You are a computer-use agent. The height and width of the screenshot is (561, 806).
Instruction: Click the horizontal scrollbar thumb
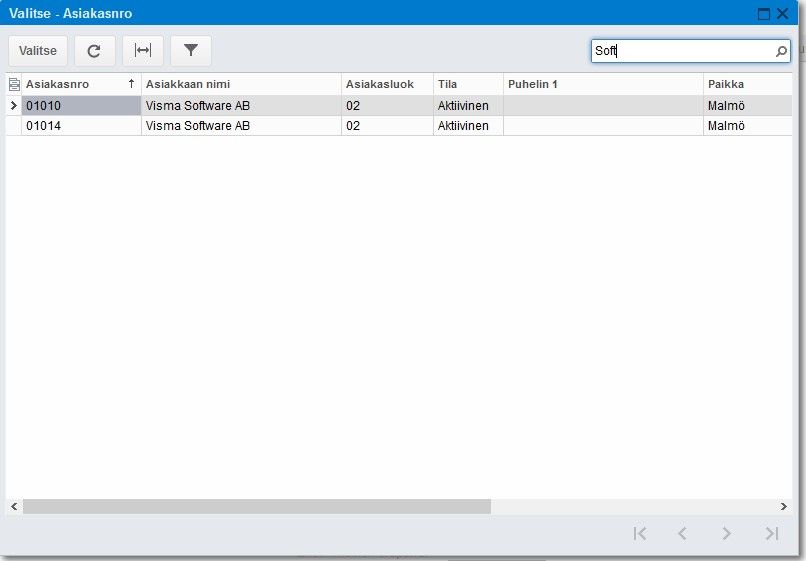point(257,506)
